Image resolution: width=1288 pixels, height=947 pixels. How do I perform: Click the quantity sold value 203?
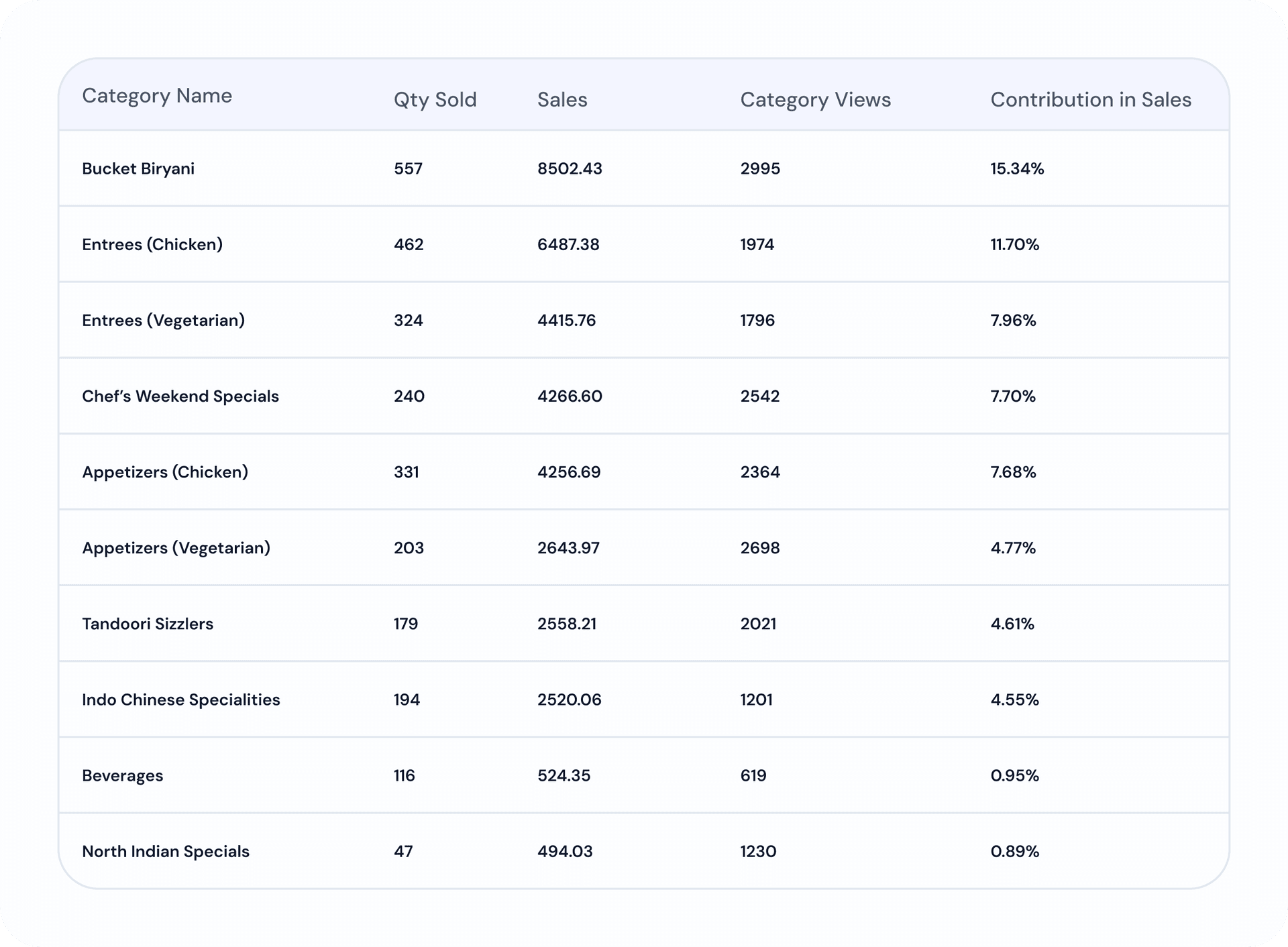click(409, 548)
